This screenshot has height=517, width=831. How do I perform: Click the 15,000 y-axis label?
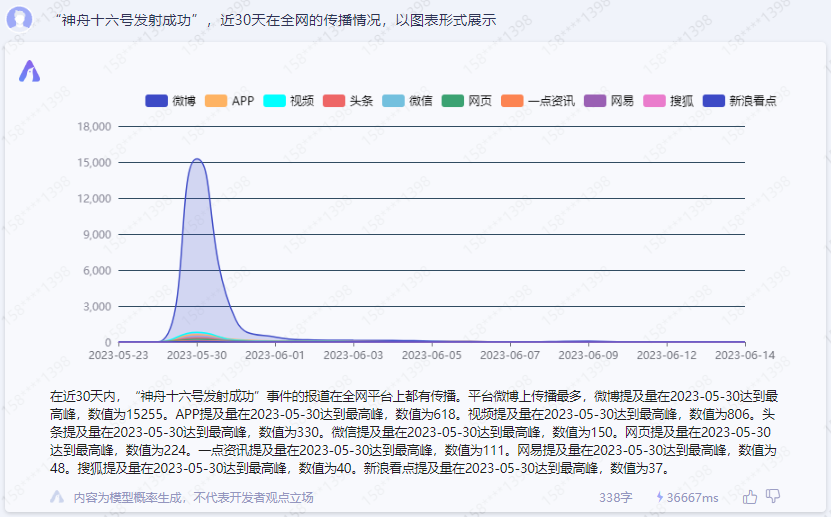tap(94, 163)
